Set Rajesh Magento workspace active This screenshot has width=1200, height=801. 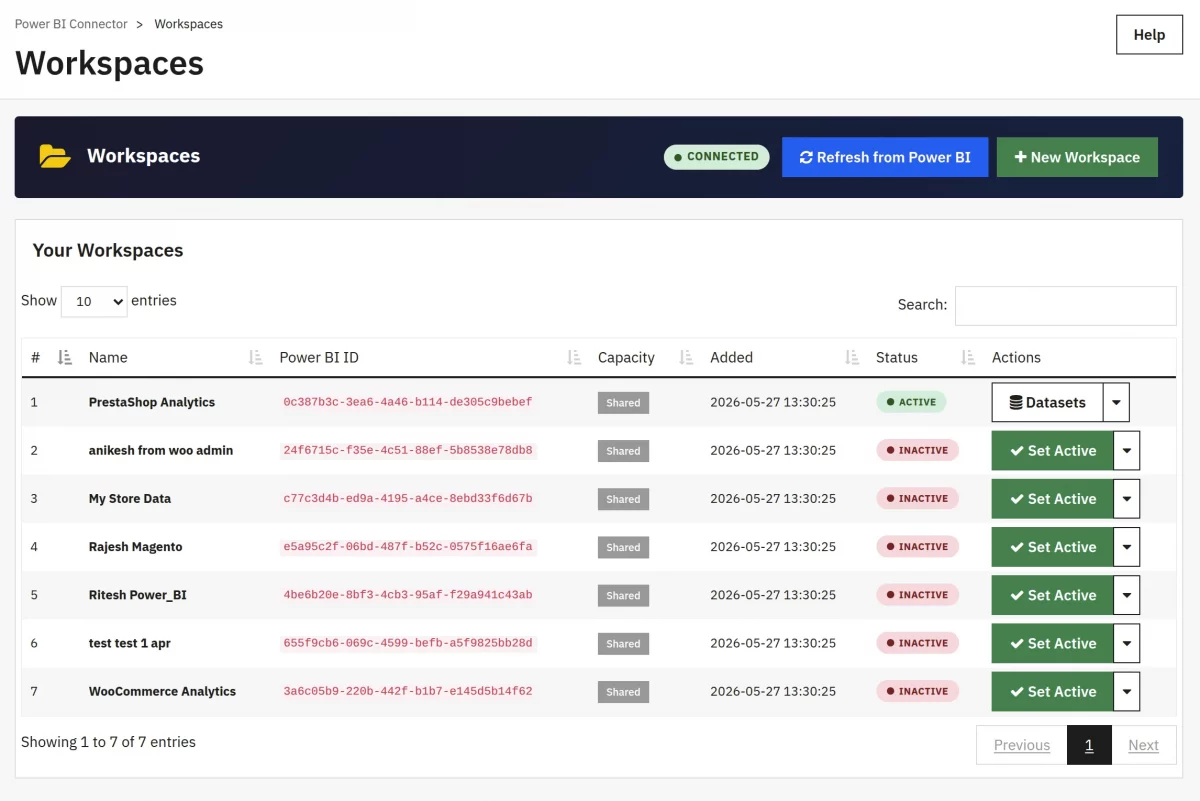pyautogui.click(x=1052, y=547)
